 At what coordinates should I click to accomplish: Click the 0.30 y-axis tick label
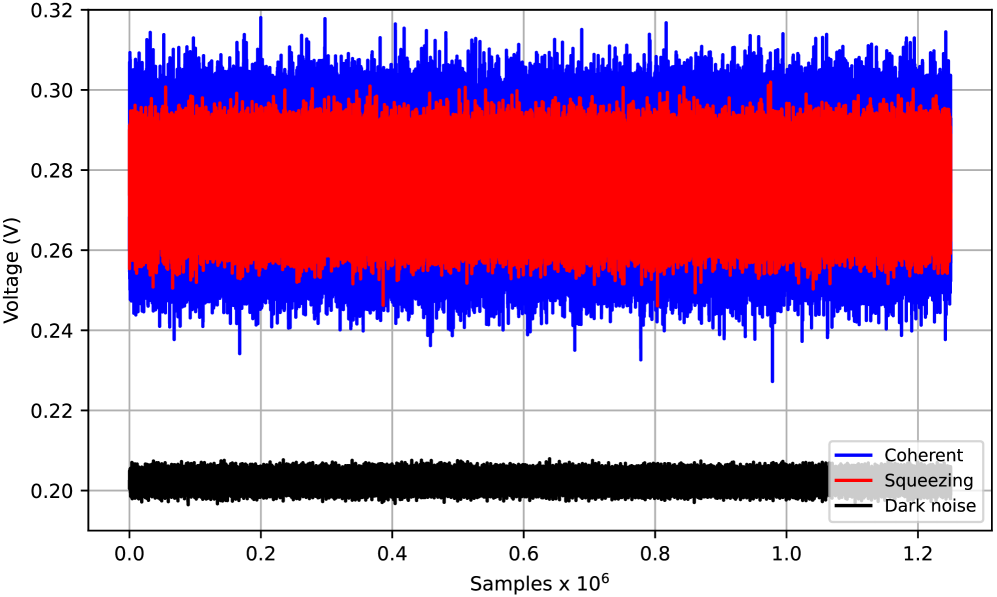pyautogui.click(x=52, y=90)
